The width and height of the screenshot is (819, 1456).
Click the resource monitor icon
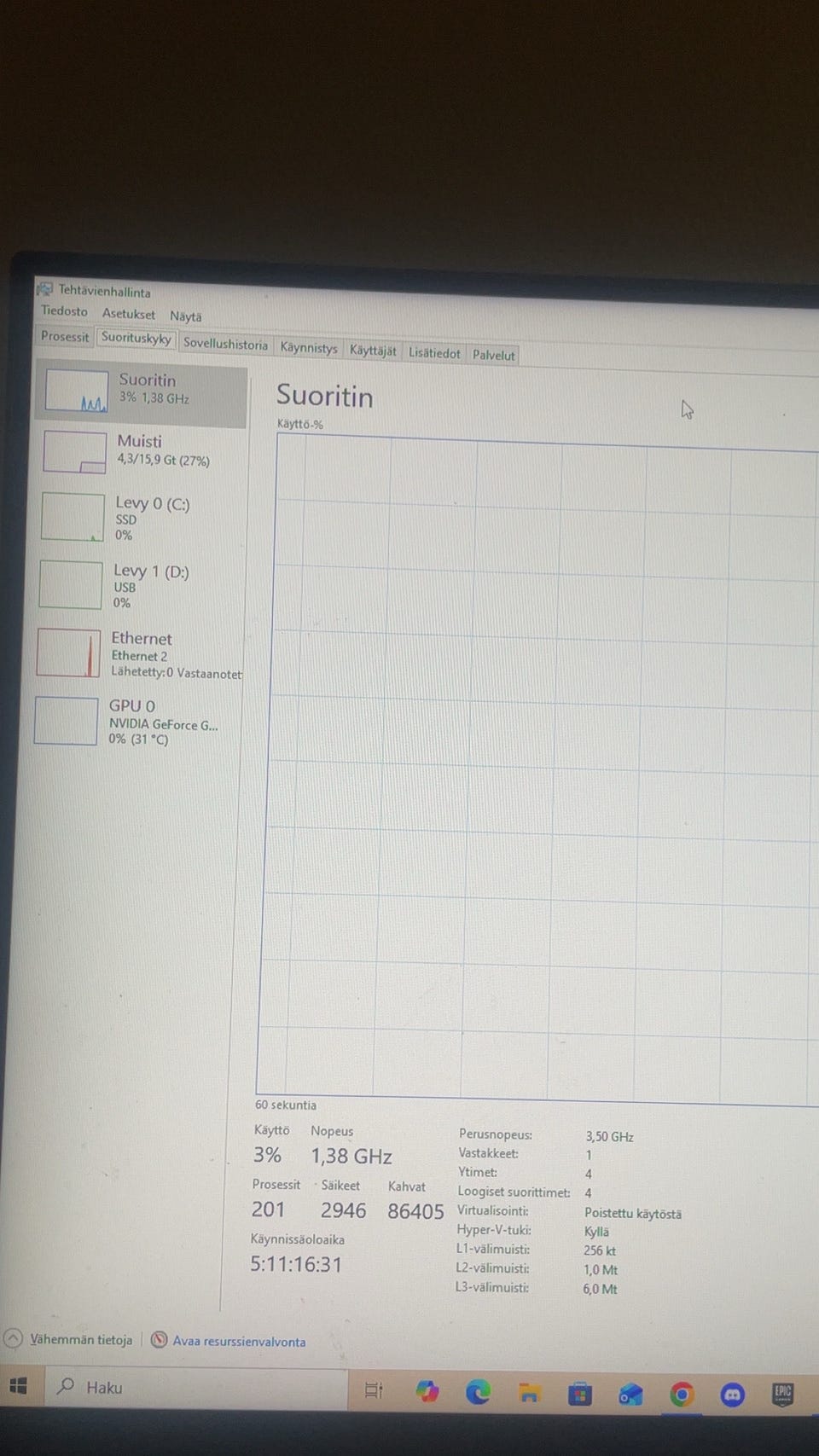point(159,1340)
